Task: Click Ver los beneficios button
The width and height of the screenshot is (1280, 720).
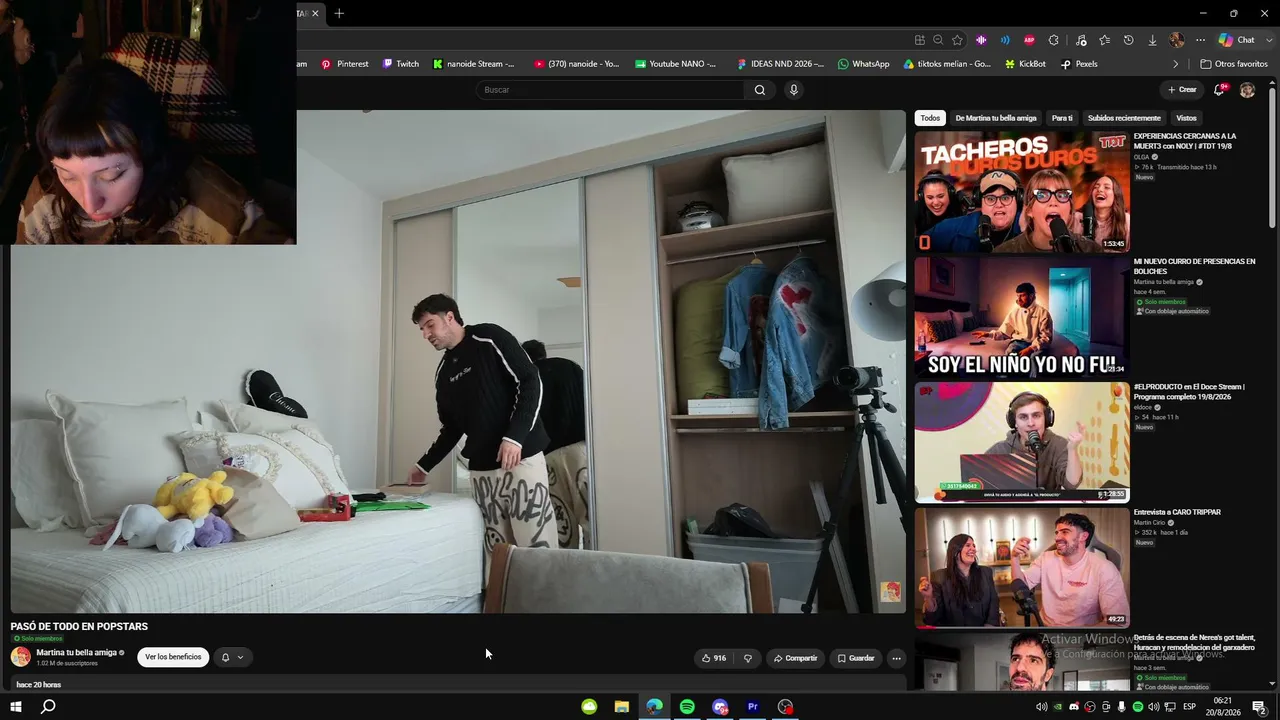Action: click(173, 657)
